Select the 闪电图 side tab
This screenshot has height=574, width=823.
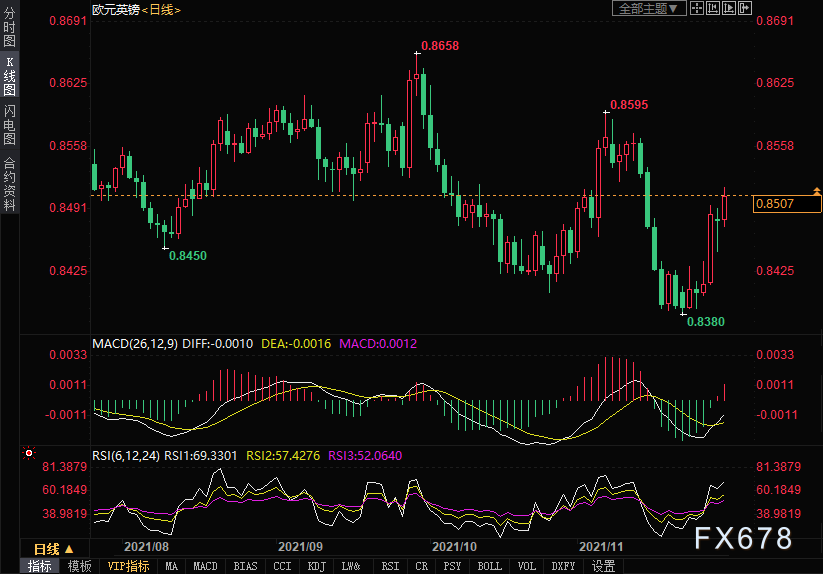(9, 124)
